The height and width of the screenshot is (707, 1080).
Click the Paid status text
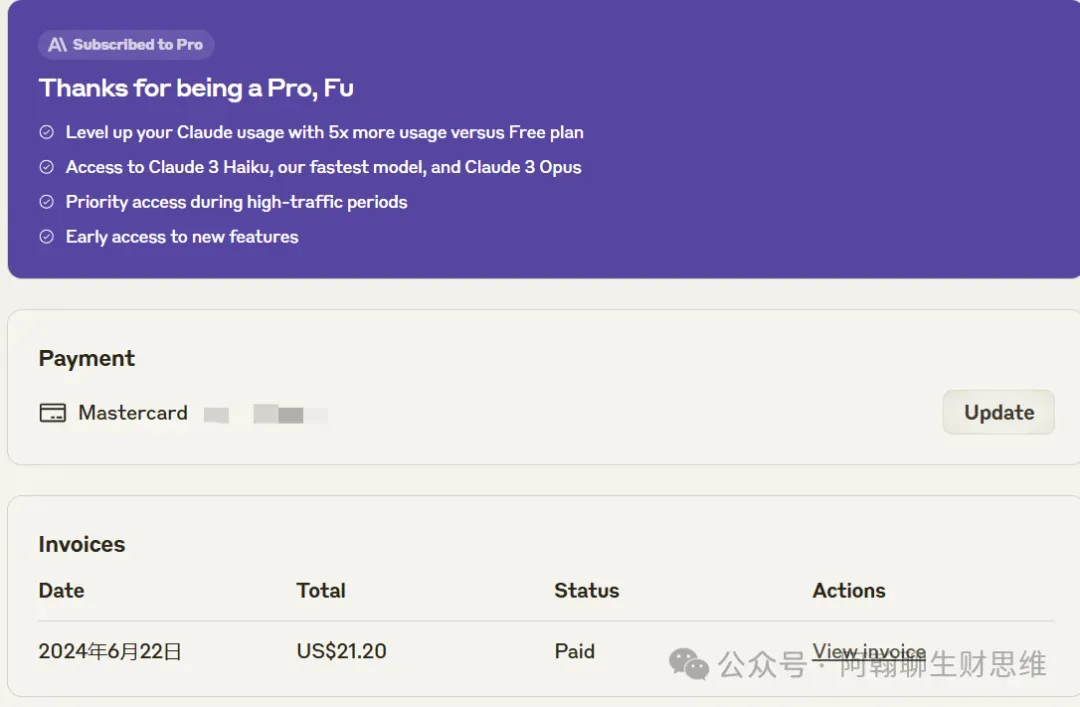click(x=574, y=651)
